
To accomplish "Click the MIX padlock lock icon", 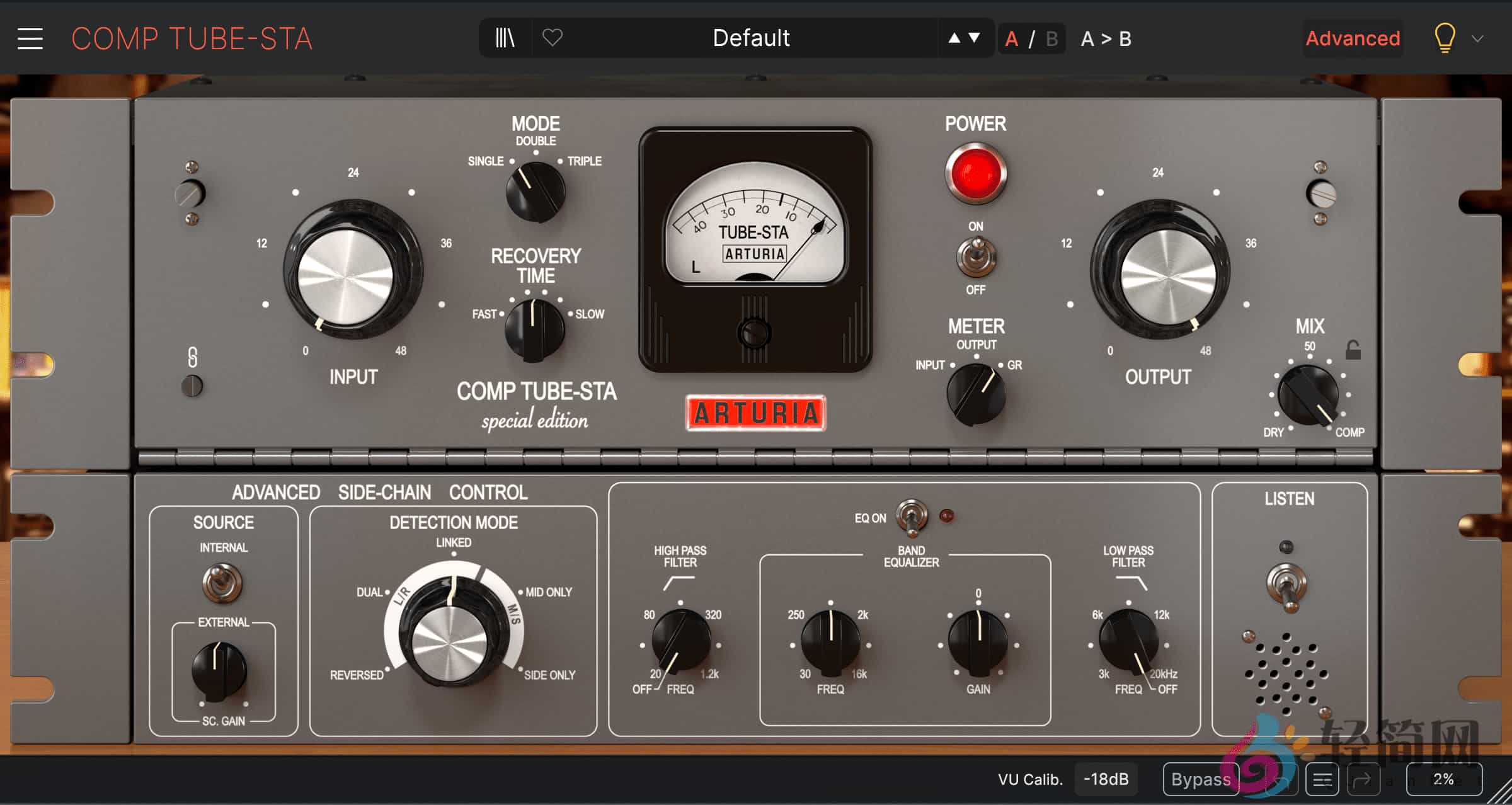I will pos(1353,350).
